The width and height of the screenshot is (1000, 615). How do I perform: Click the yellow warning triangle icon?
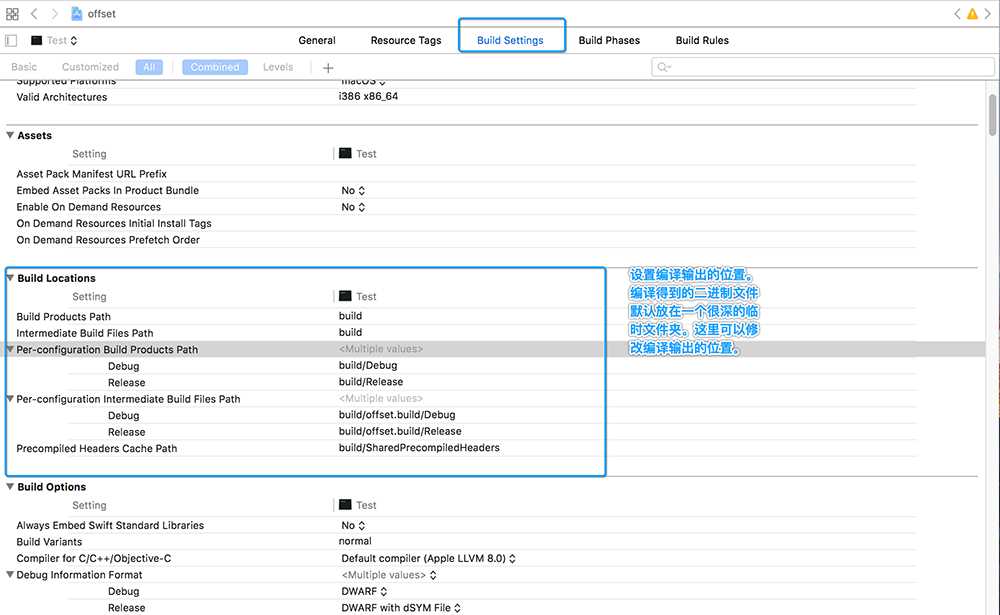point(972,13)
